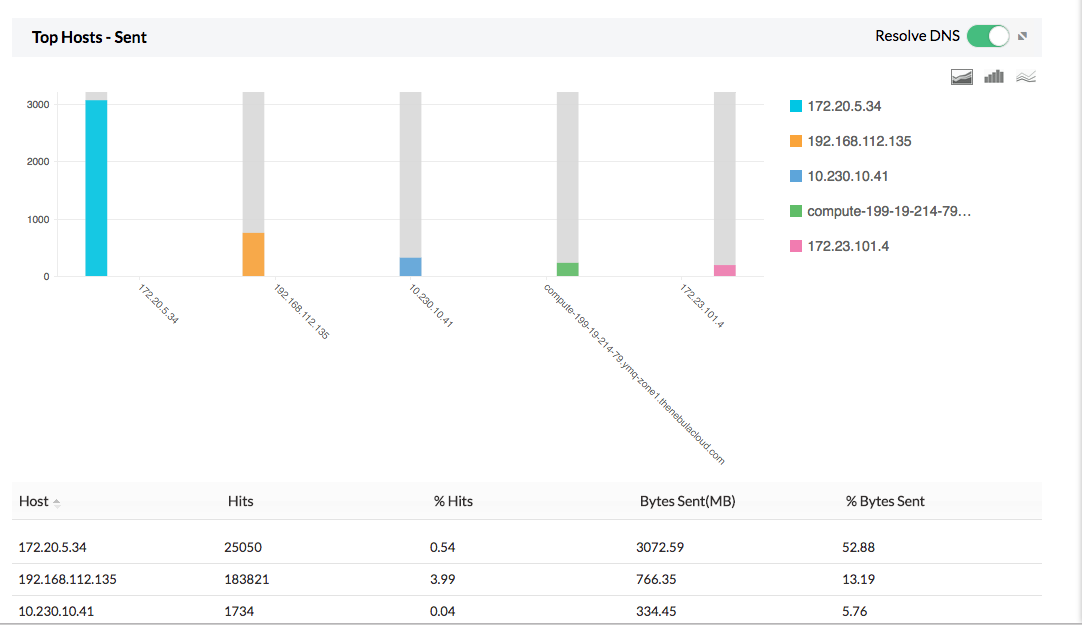Click the % Bytes Sent column header
The width and height of the screenshot is (1082, 625).
(885, 501)
